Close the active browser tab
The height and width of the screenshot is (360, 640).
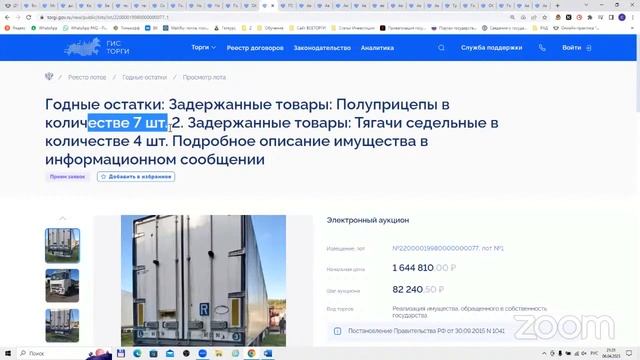(273, 6)
